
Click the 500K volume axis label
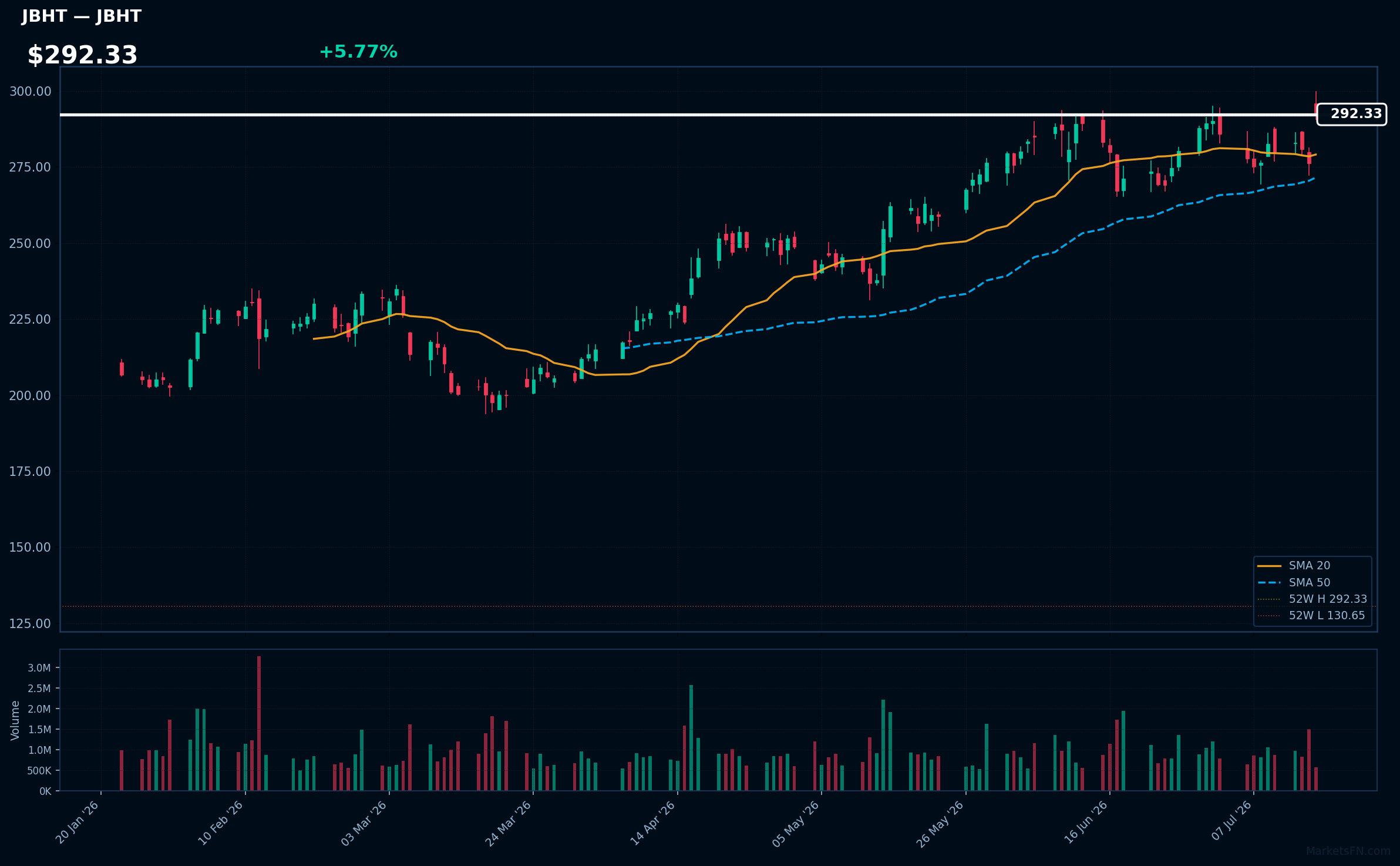click(39, 771)
